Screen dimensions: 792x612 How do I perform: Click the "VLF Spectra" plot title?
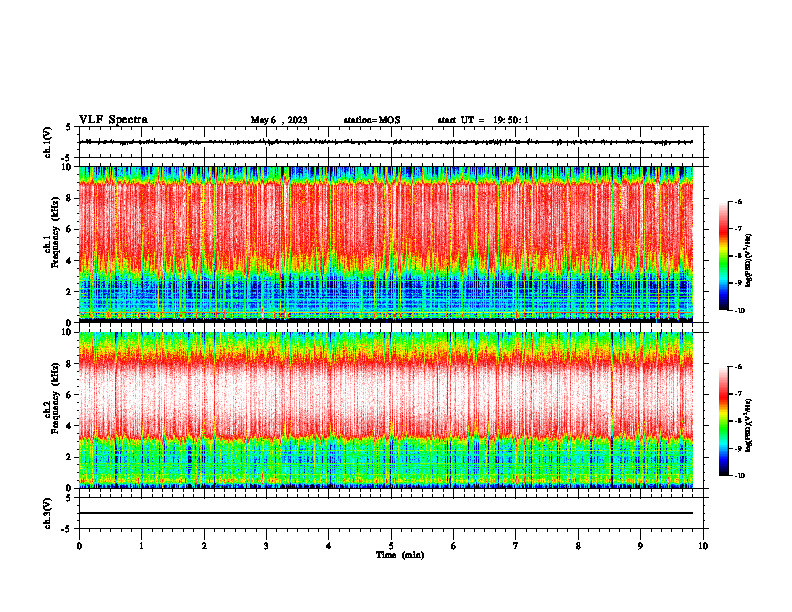113,120
